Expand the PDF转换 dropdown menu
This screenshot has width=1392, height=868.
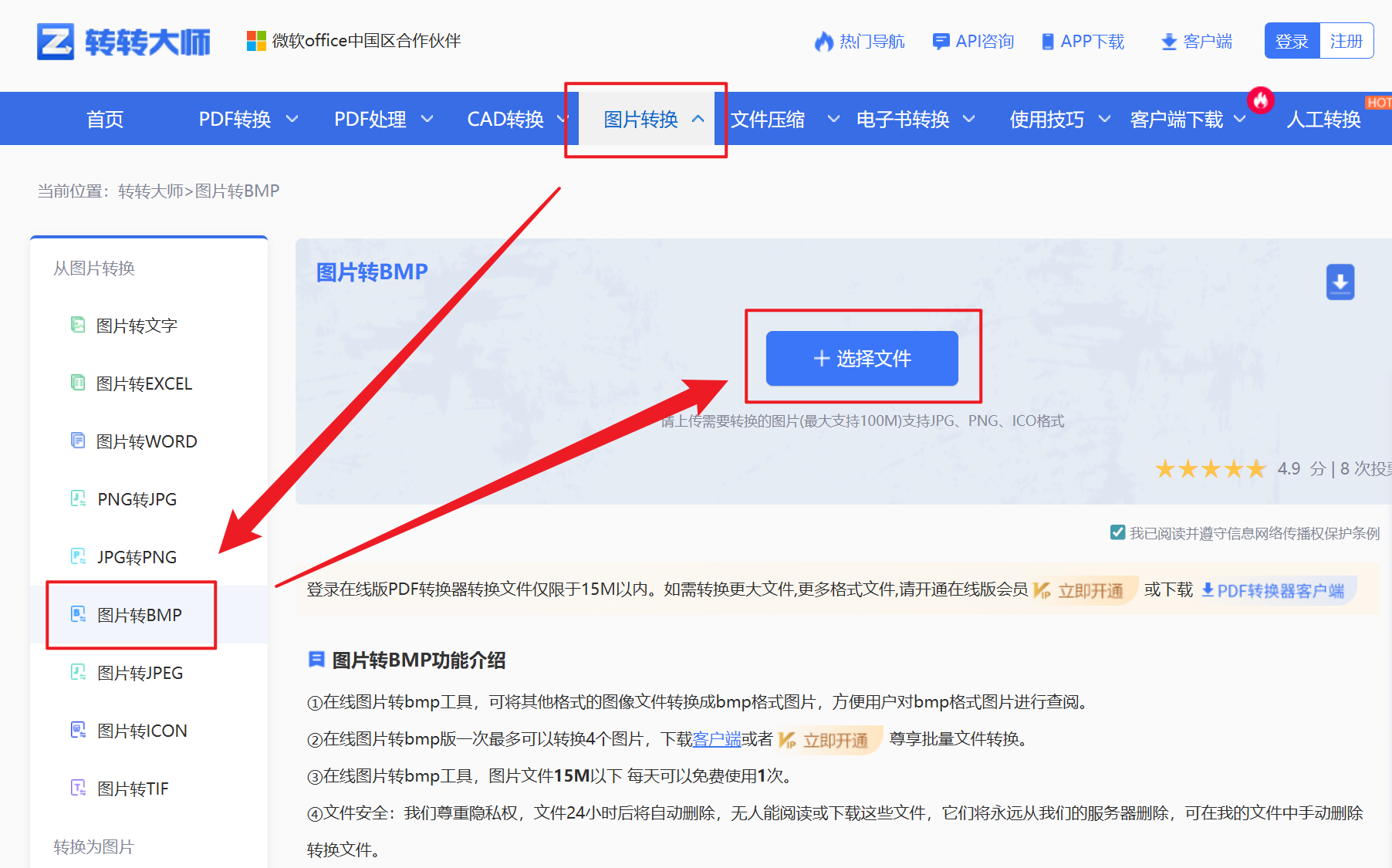[245, 119]
